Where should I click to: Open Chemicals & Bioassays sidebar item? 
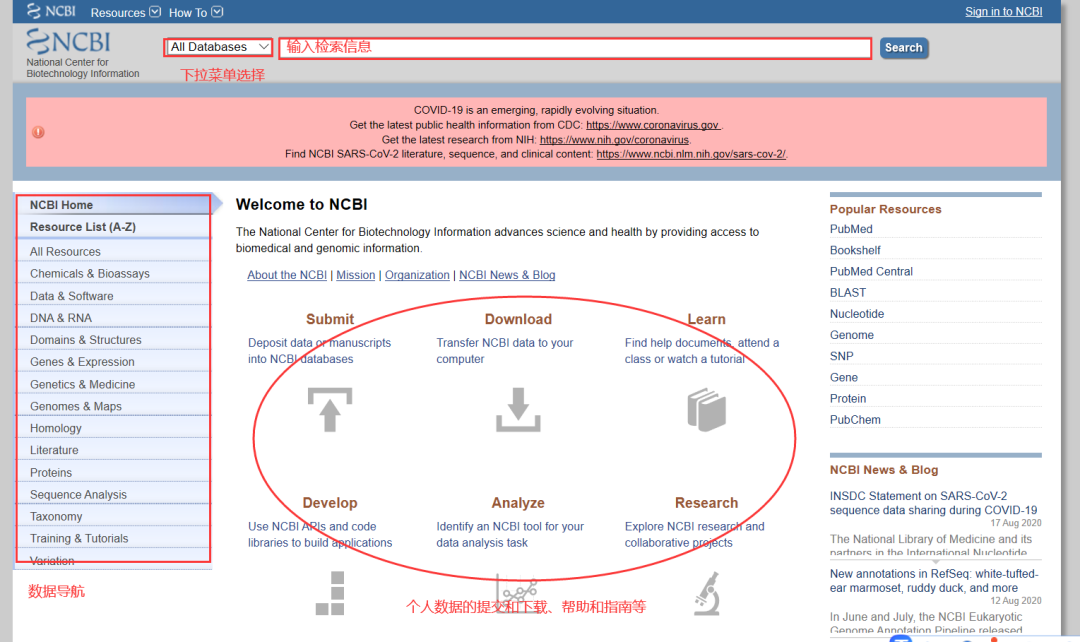(x=113, y=273)
